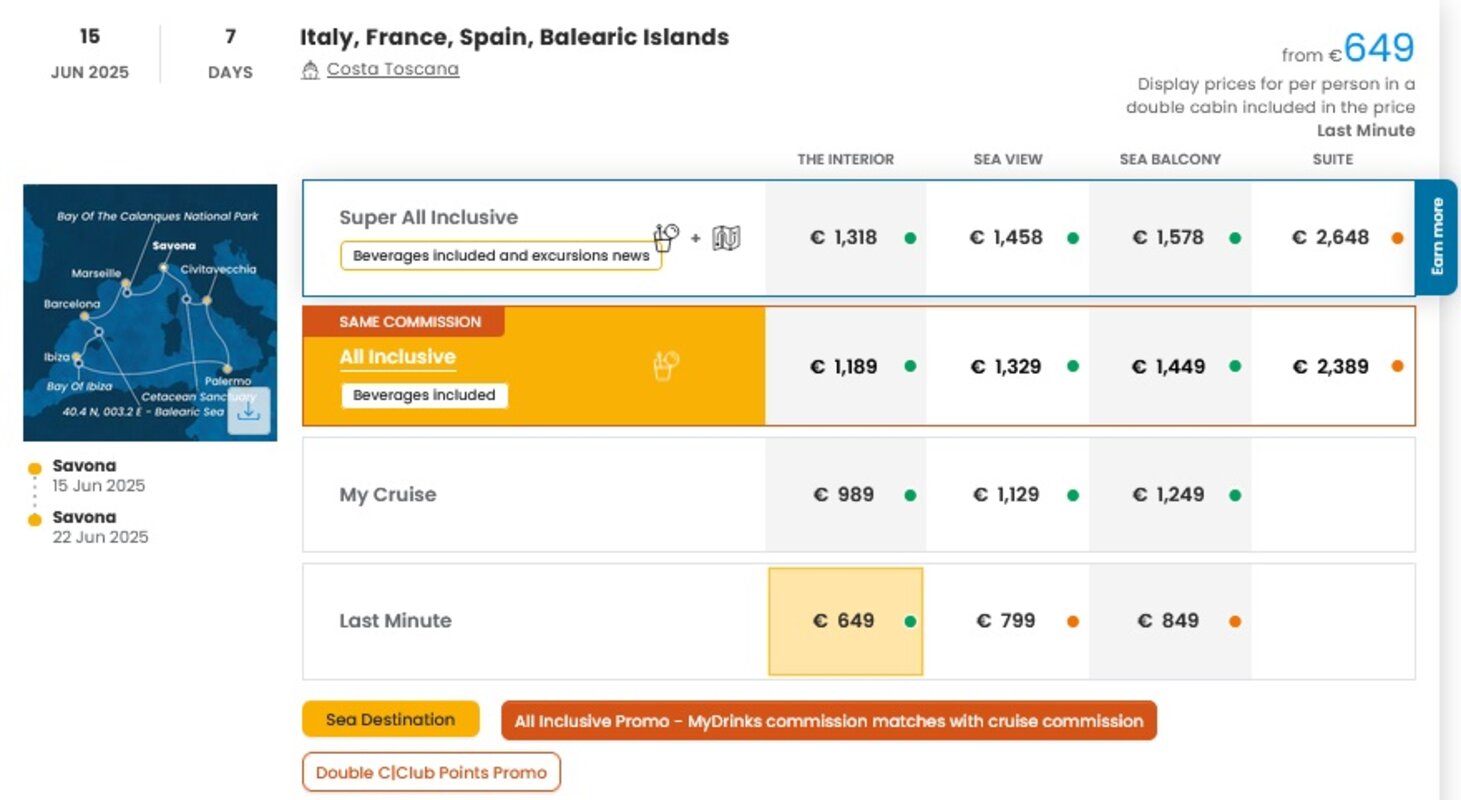
Task: Click the drinks icon in All Inclusive row
Action: pos(665,365)
